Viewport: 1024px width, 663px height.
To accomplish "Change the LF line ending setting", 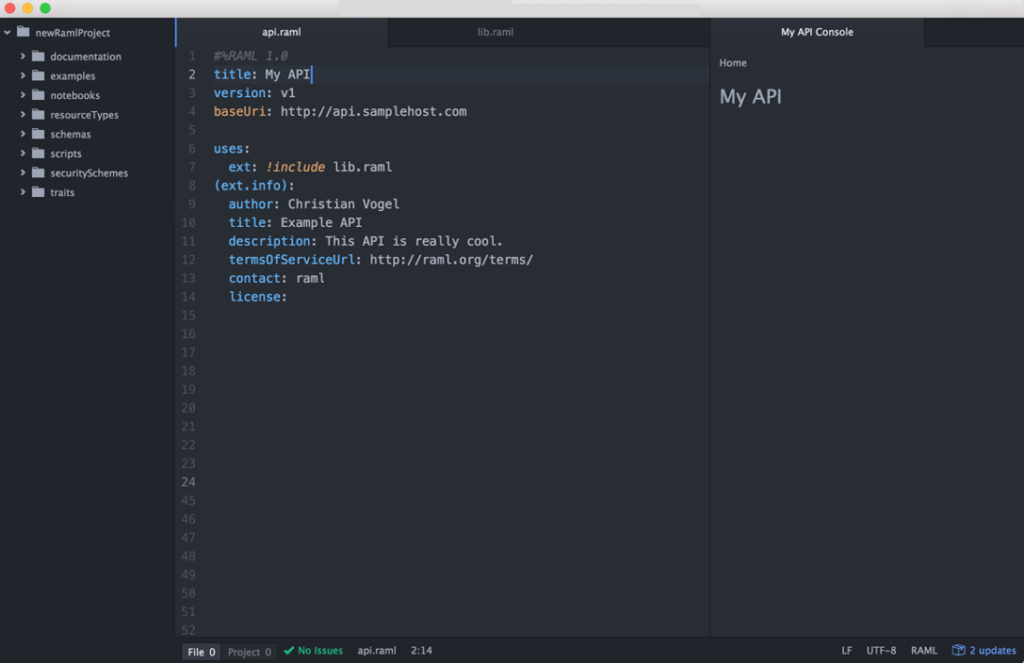I will pyautogui.click(x=846, y=651).
